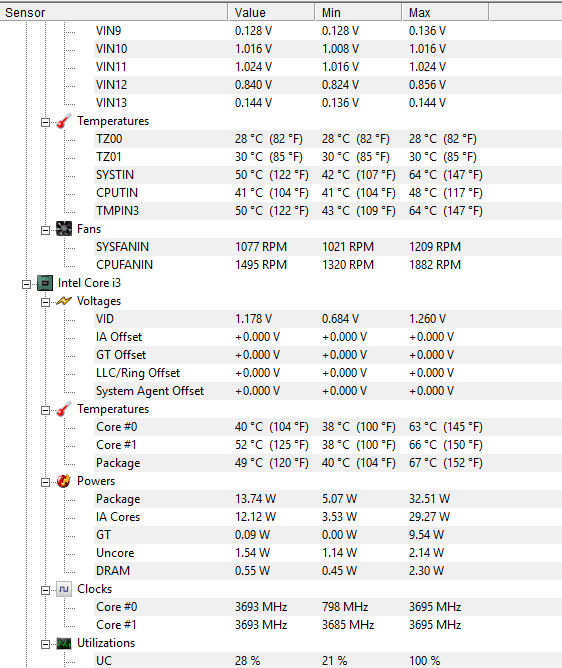Collapse the Fans section
Screen dimensions: 562x668
point(45,230)
